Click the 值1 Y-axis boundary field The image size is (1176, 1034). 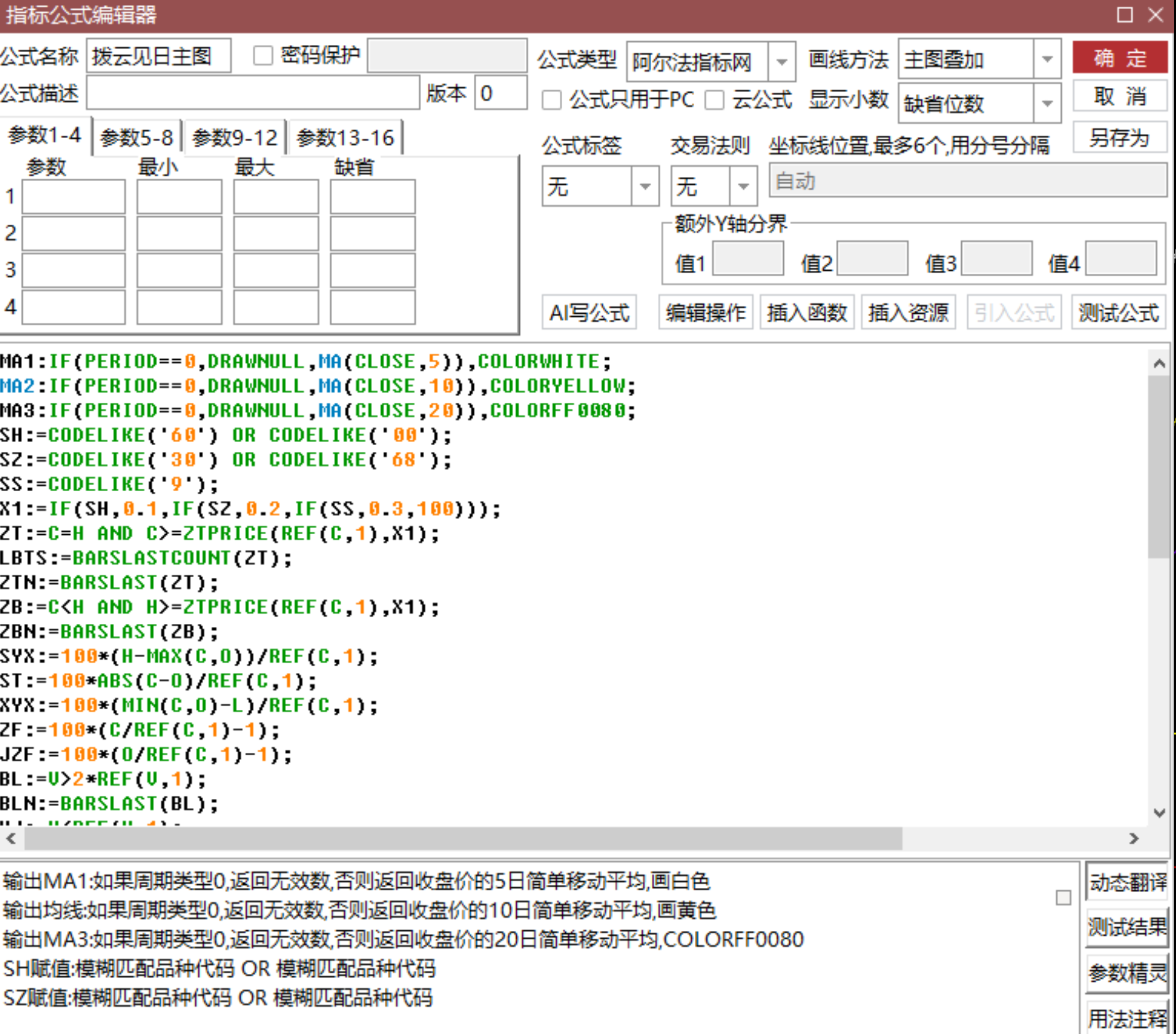click(x=748, y=258)
